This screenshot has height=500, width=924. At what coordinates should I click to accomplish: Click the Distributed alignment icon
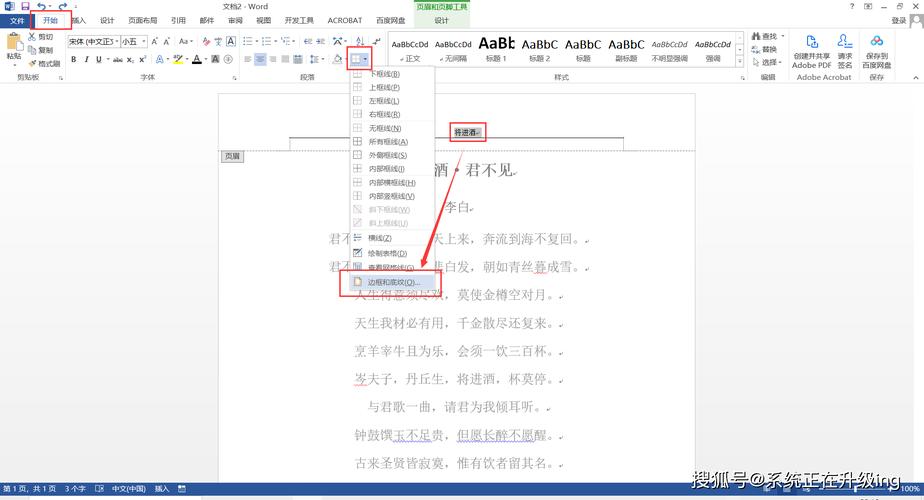pos(298,59)
